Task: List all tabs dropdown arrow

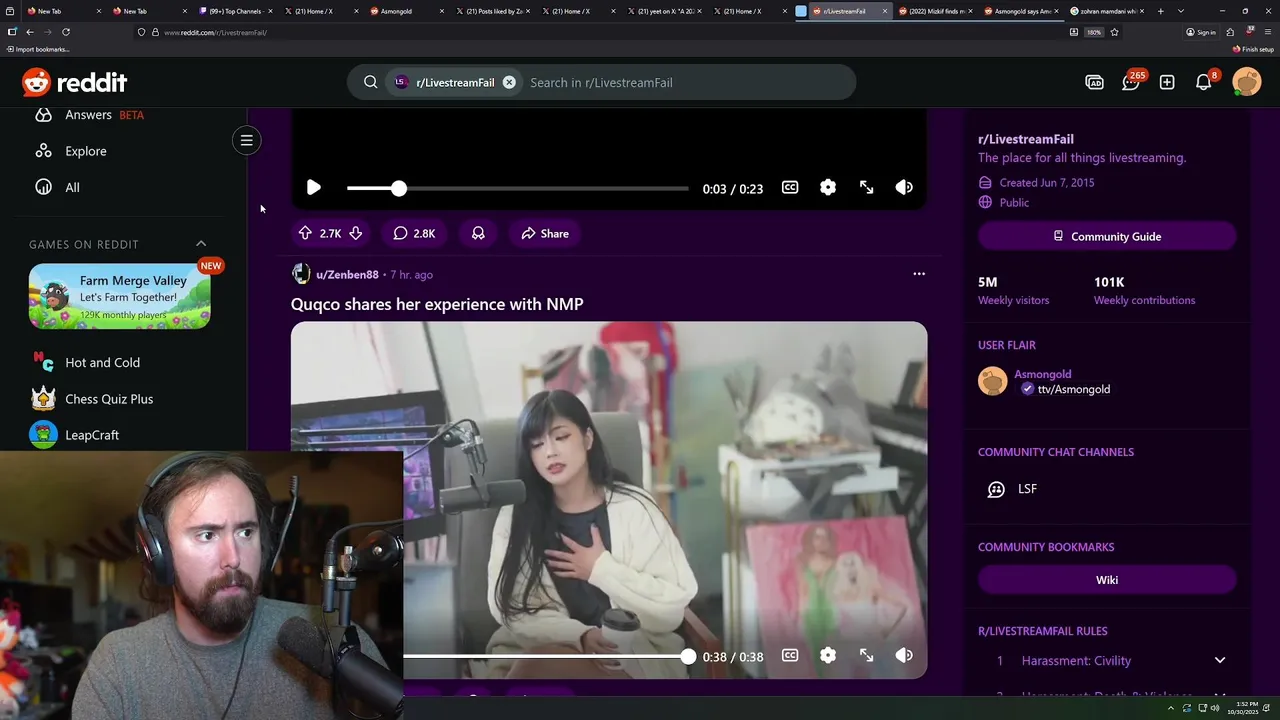Action: (x=1181, y=11)
